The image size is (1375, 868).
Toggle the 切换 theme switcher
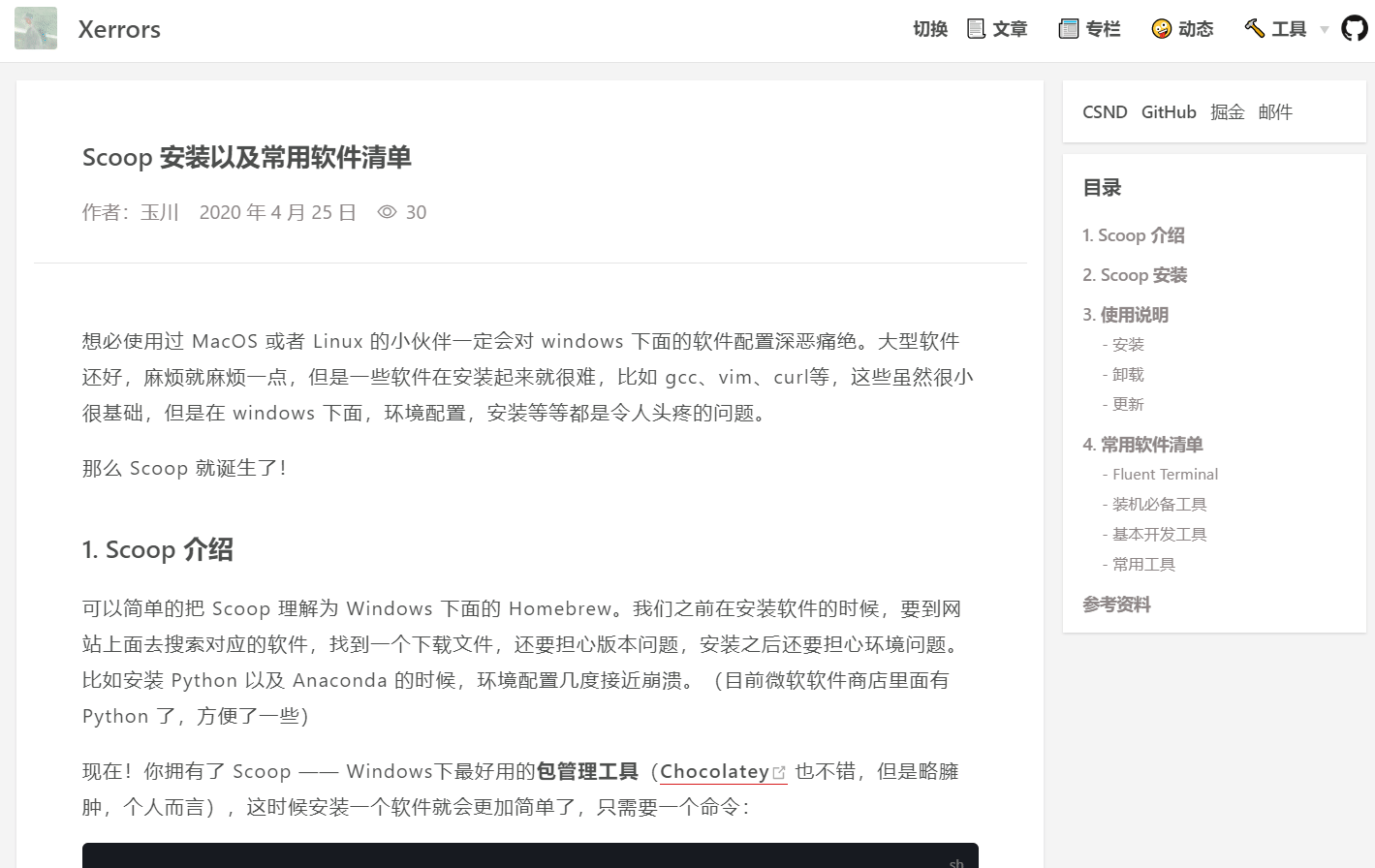click(x=929, y=28)
